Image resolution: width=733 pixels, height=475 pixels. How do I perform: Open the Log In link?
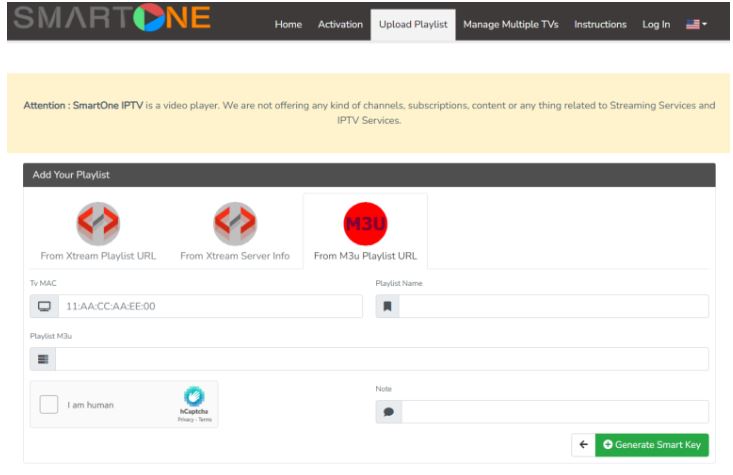656,24
